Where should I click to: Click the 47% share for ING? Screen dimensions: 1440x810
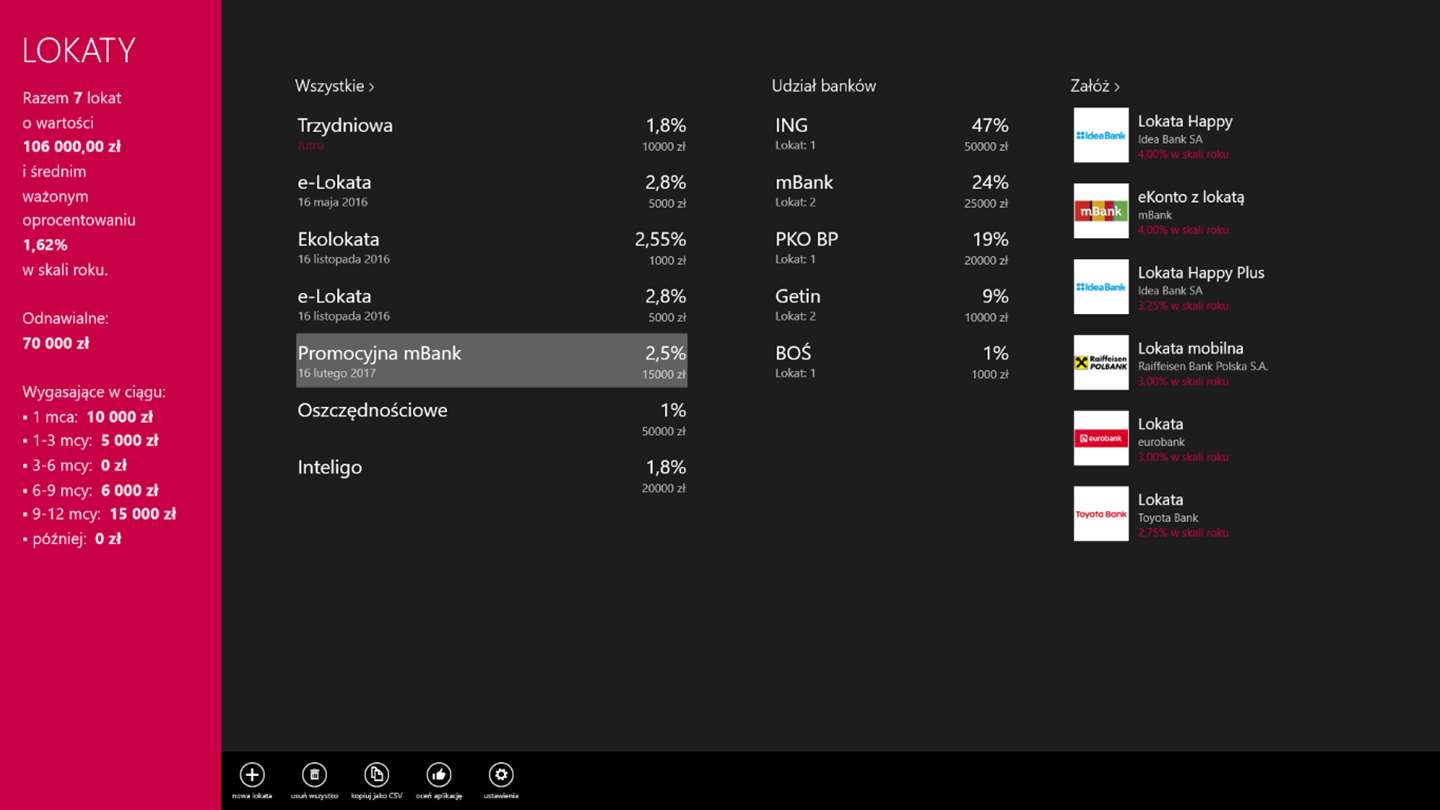point(990,125)
